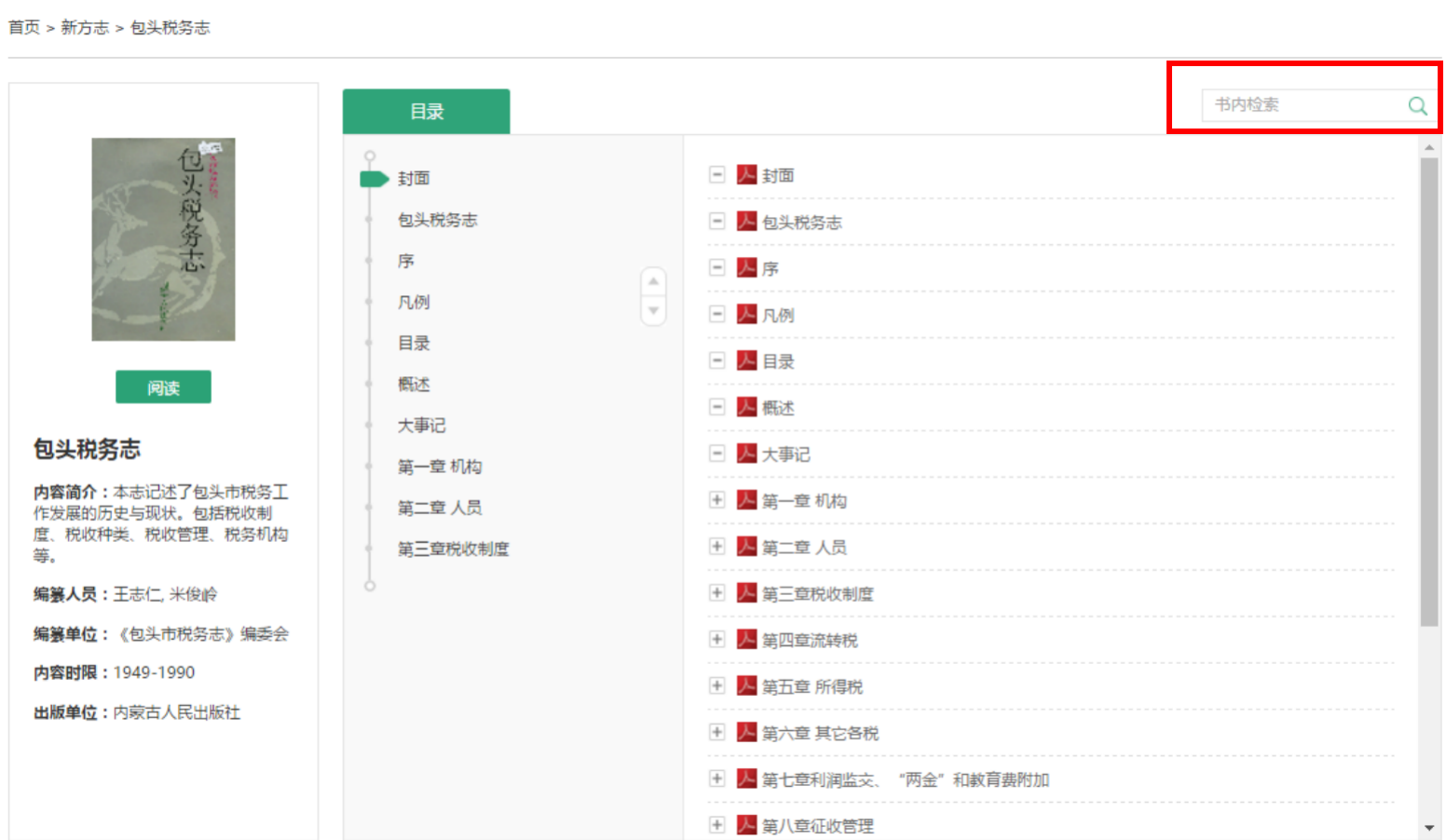
Task: Select 凡例 in the left chapter list
Action: click(414, 302)
